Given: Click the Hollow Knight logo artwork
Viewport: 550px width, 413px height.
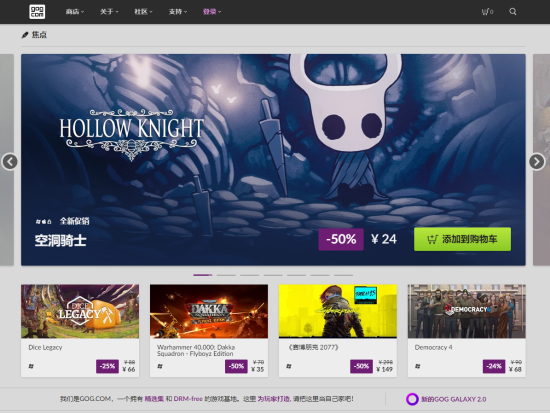Looking at the screenshot, I should pos(132,135).
